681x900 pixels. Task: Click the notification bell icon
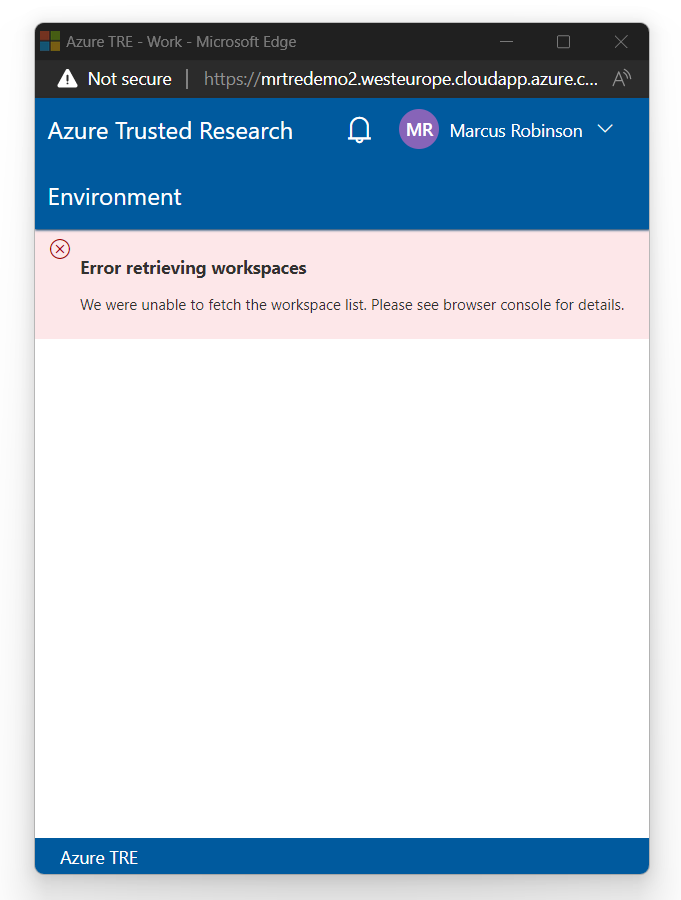pos(359,129)
